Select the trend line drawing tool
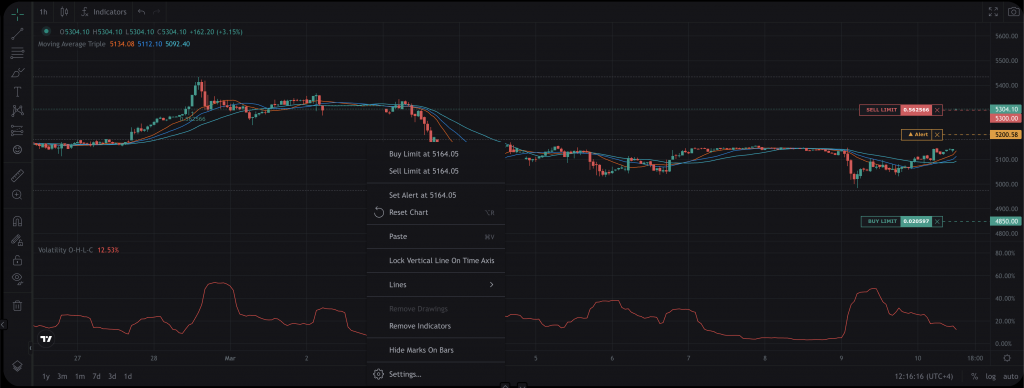The width and height of the screenshot is (1024, 388). coord(18,34)
